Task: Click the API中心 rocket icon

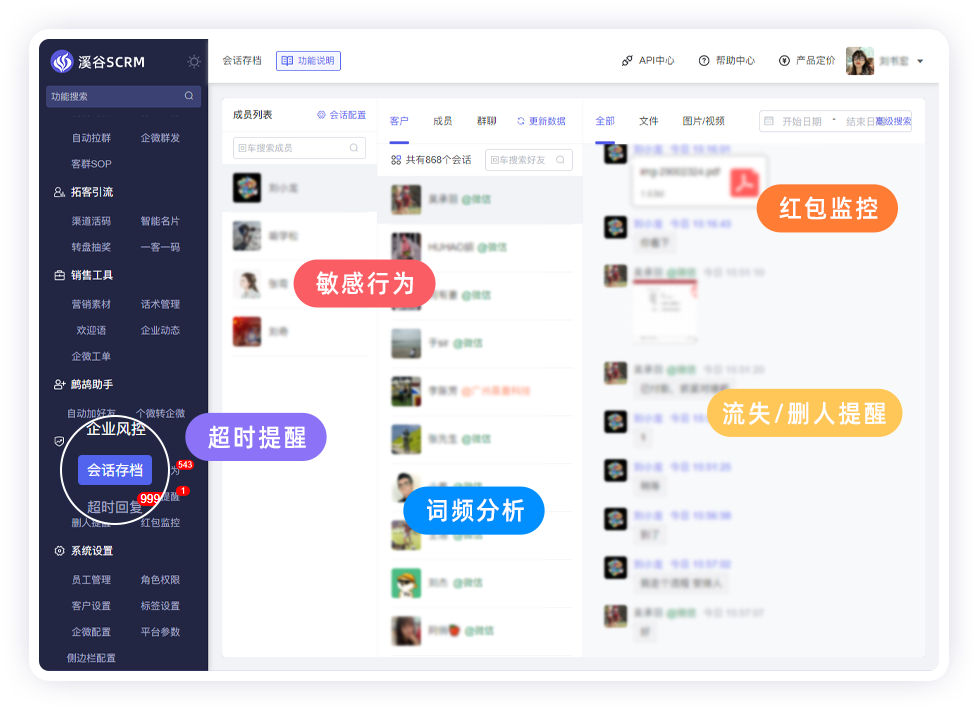Action: (x=627, y=61)
